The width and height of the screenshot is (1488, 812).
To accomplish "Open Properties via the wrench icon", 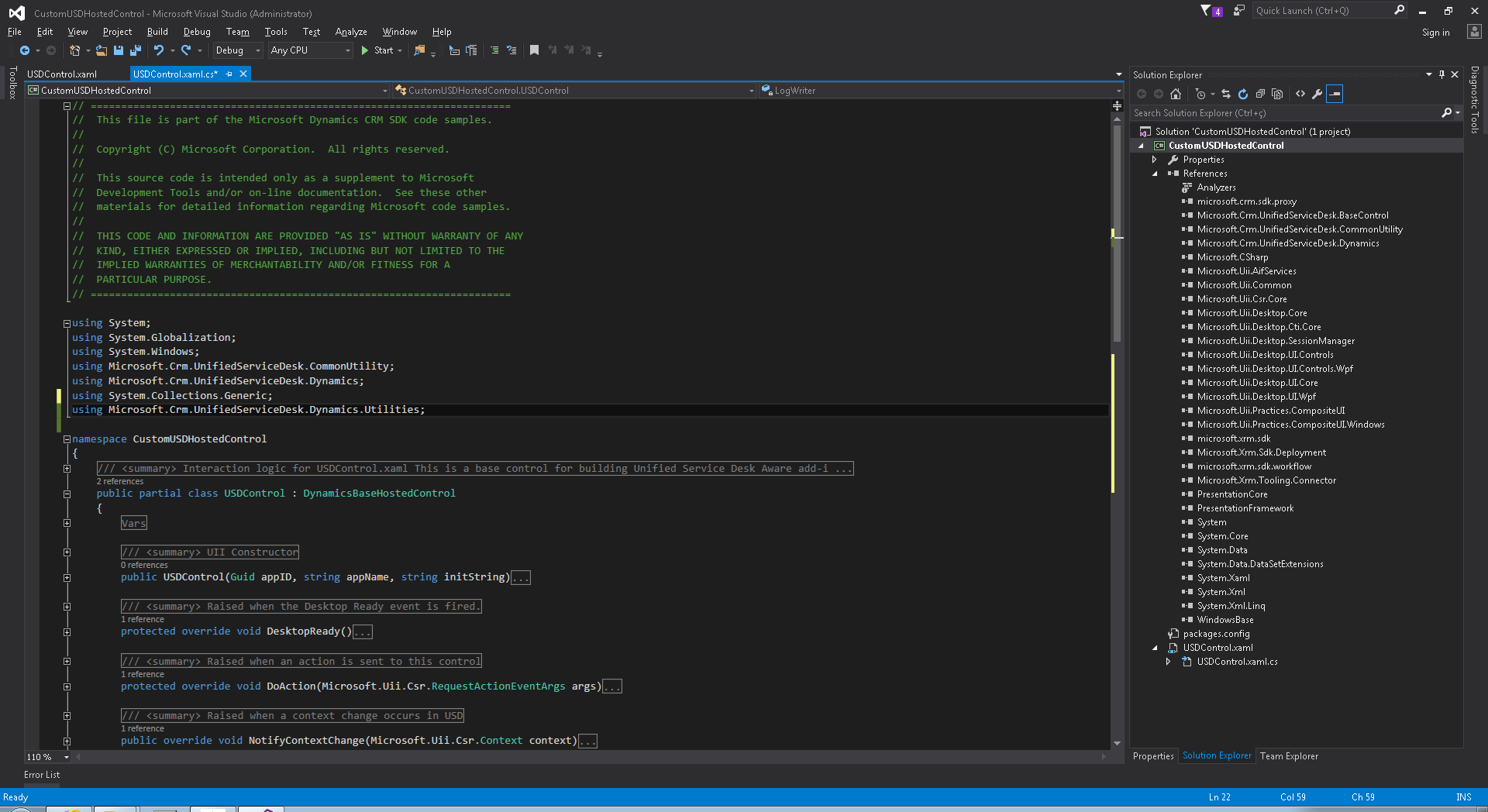I will pyautogui.click(x=1317, y=94).
